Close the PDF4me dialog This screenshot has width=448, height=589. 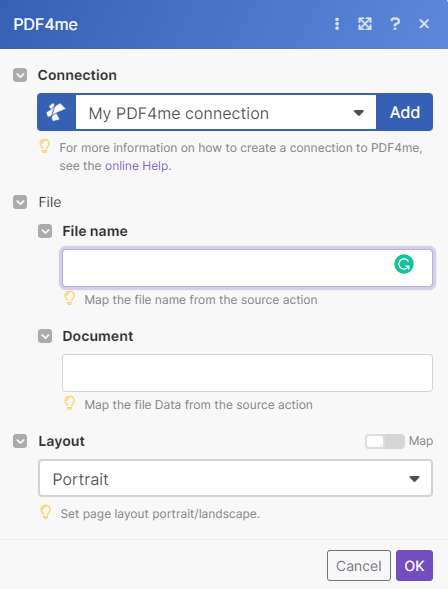(424, 24)
